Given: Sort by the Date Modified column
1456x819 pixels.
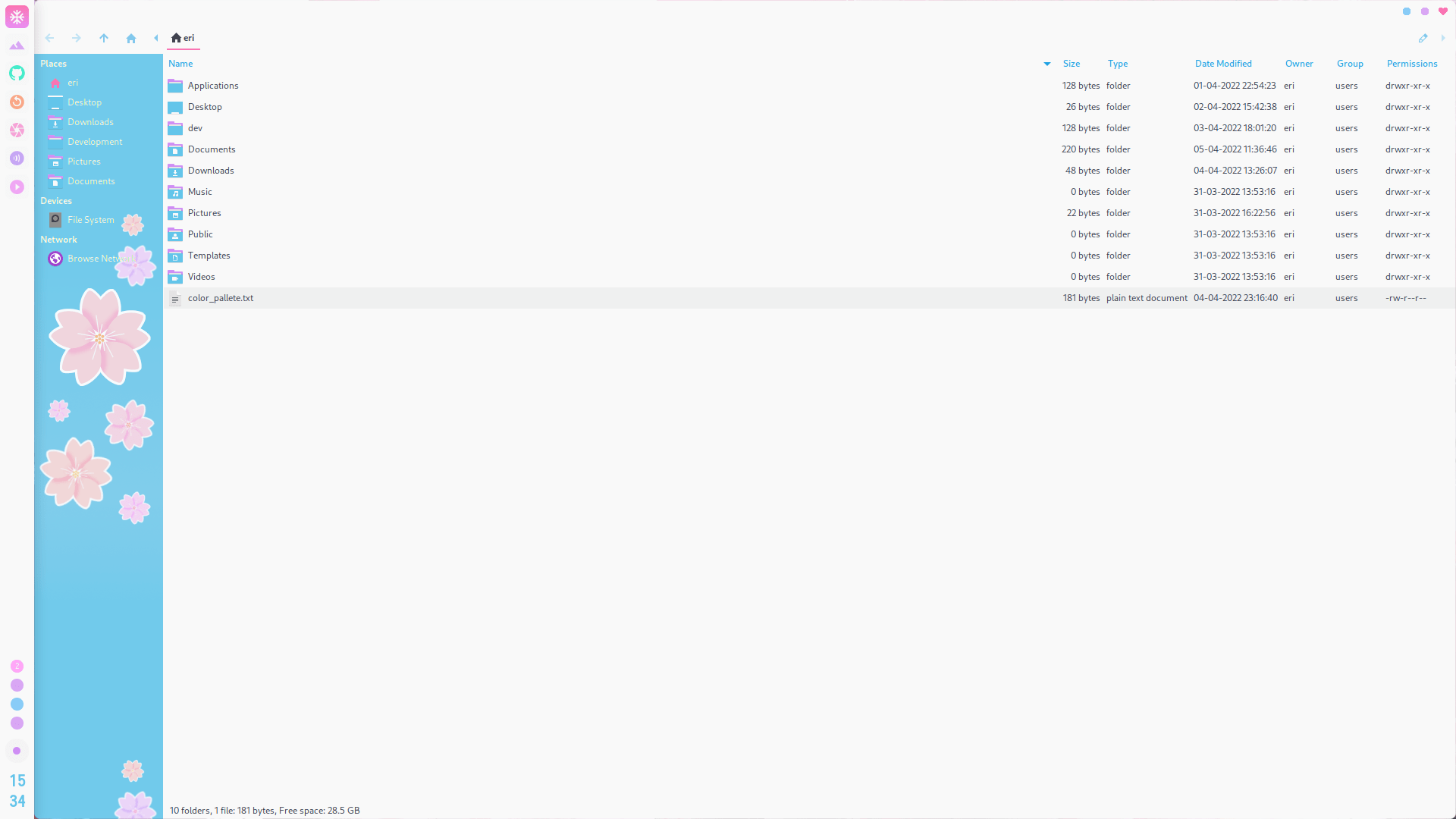Looking at the screenshot, I should coord(1223,64).
